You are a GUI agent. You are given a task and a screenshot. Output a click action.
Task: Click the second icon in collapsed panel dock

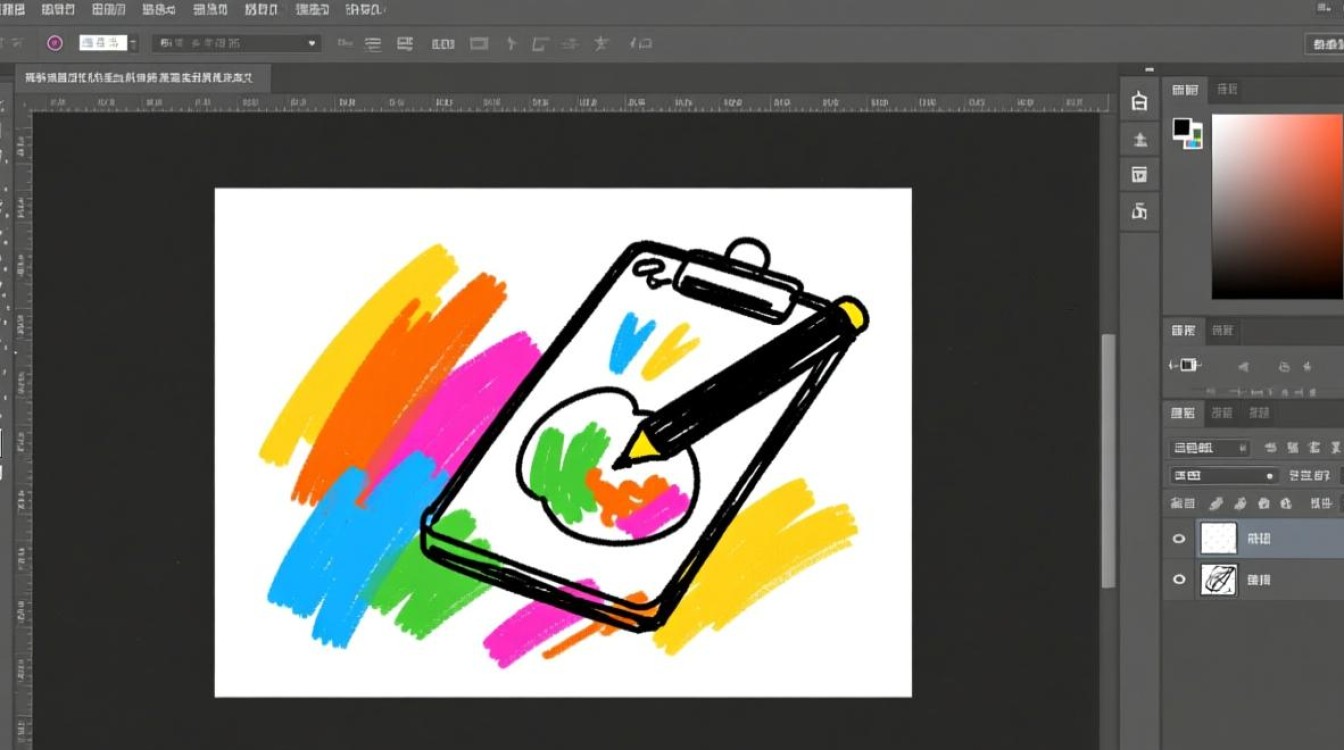tap(1139, 139)
